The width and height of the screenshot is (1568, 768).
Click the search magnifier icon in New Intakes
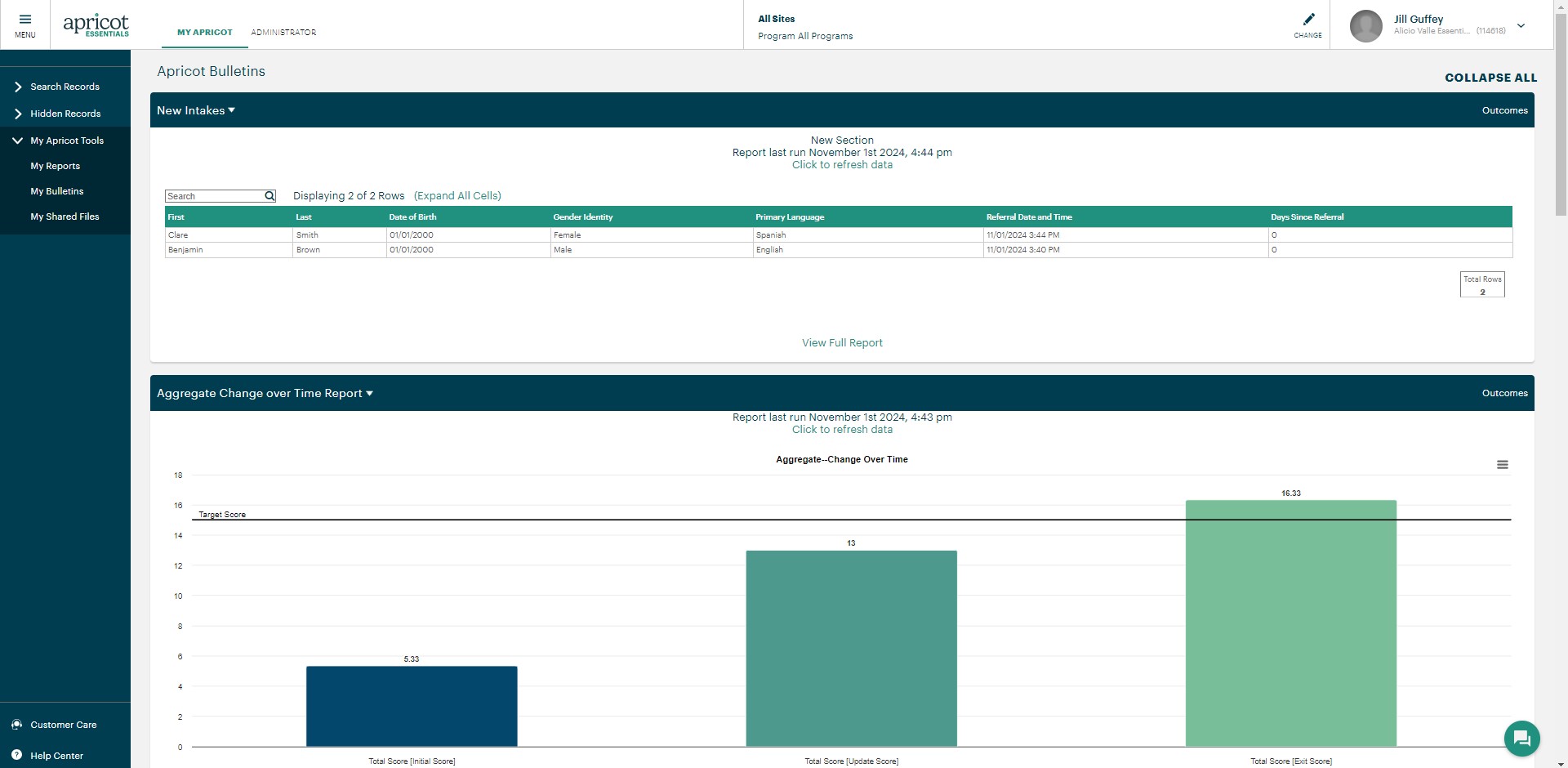(x=269, y=196)
